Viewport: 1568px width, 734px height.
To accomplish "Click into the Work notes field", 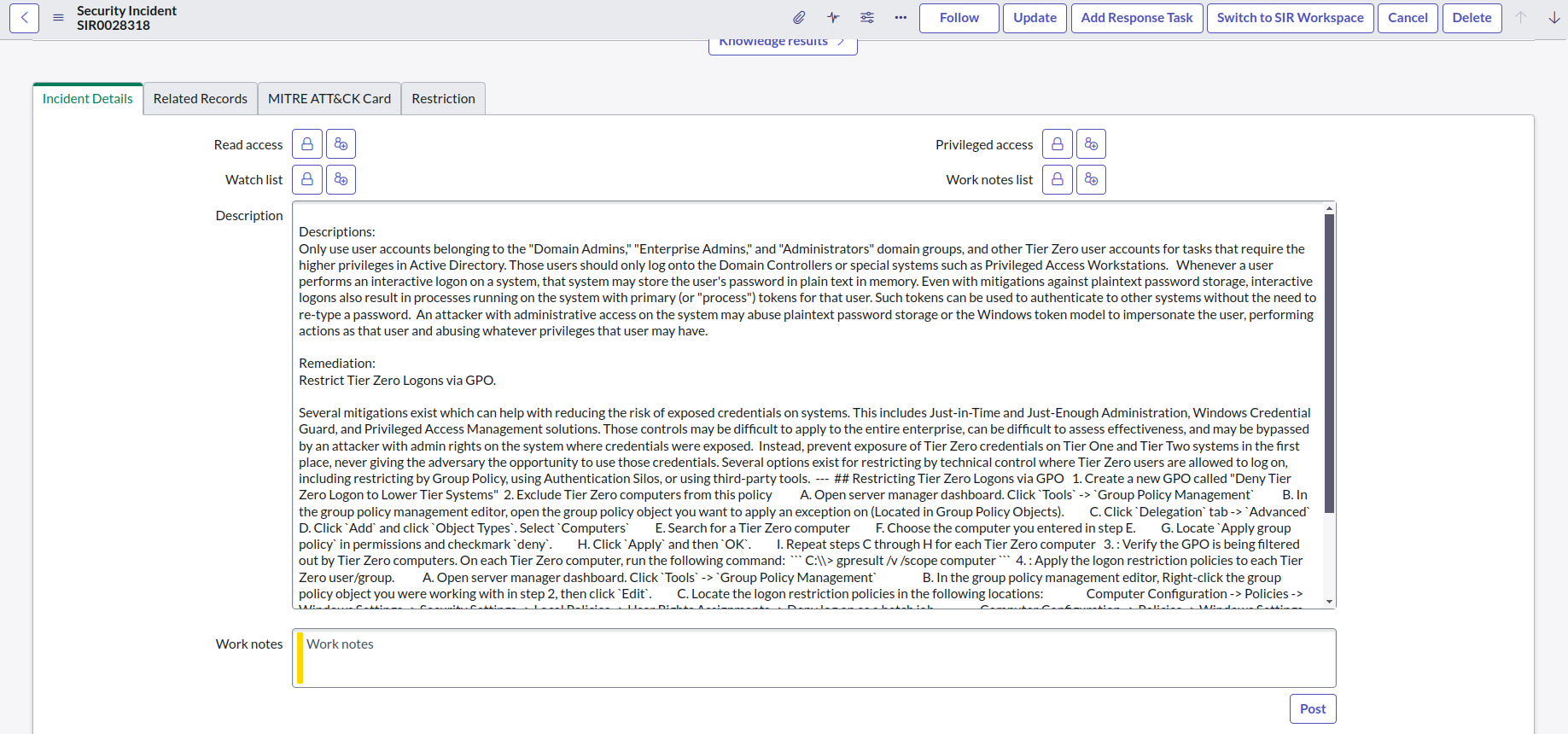I will coord(814,658).
